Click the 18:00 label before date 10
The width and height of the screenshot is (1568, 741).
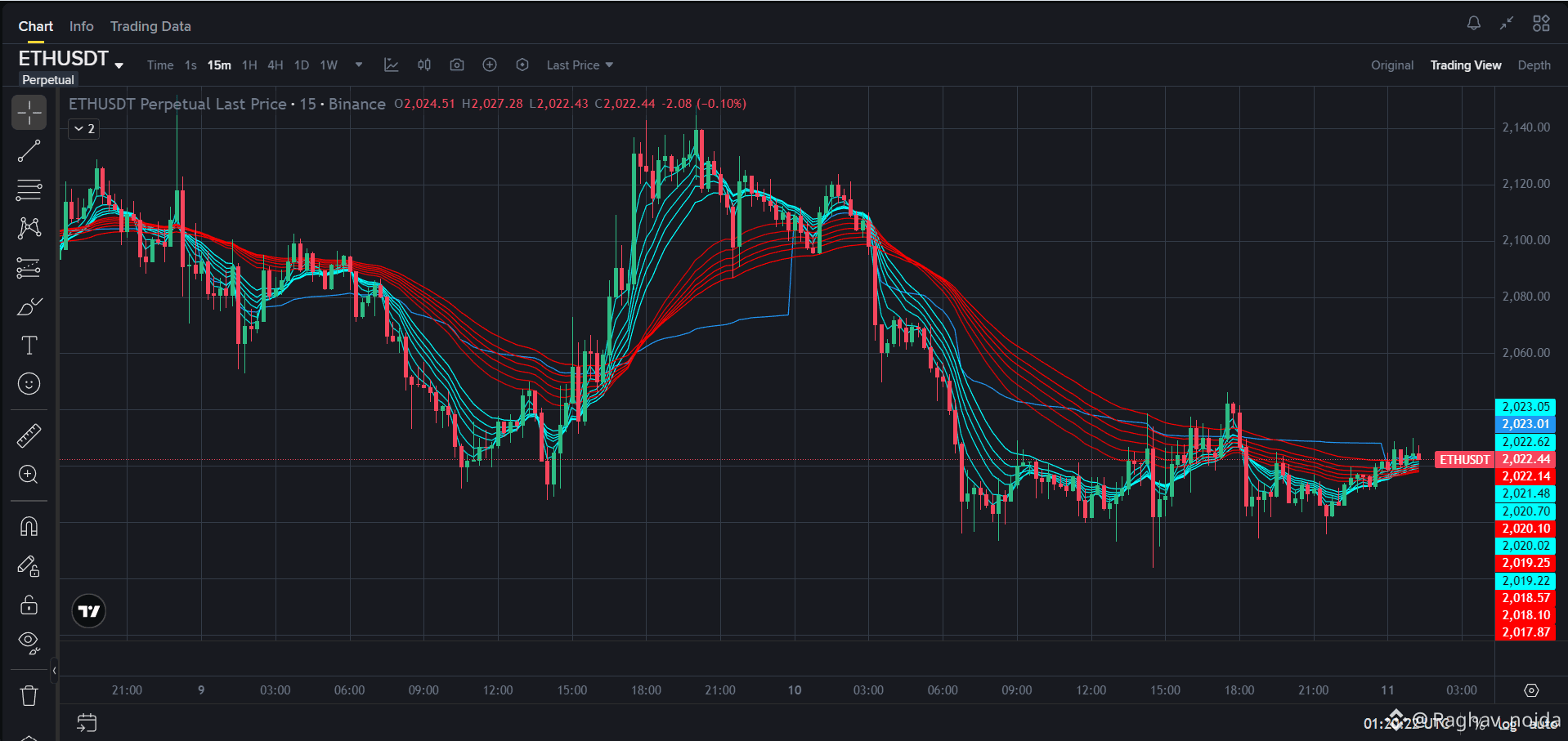pos(646,690)
